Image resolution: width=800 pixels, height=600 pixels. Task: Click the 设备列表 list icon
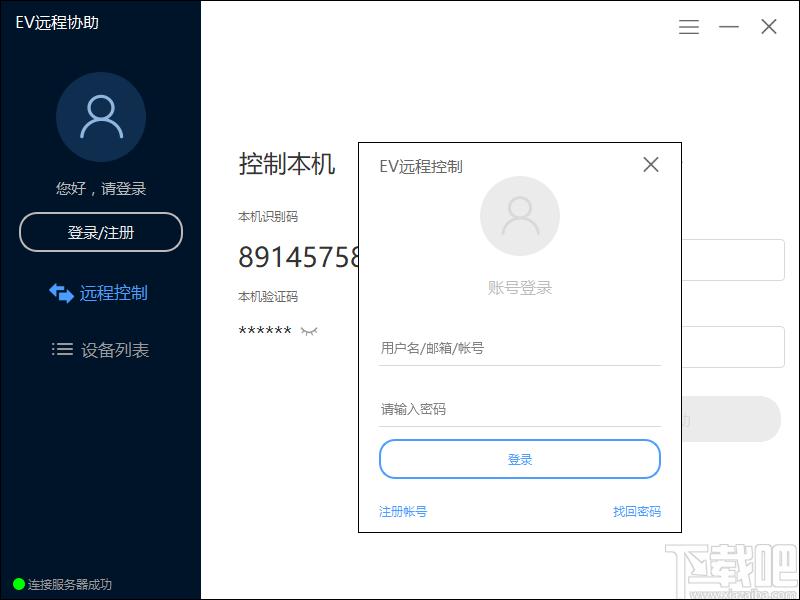[62, 349]
